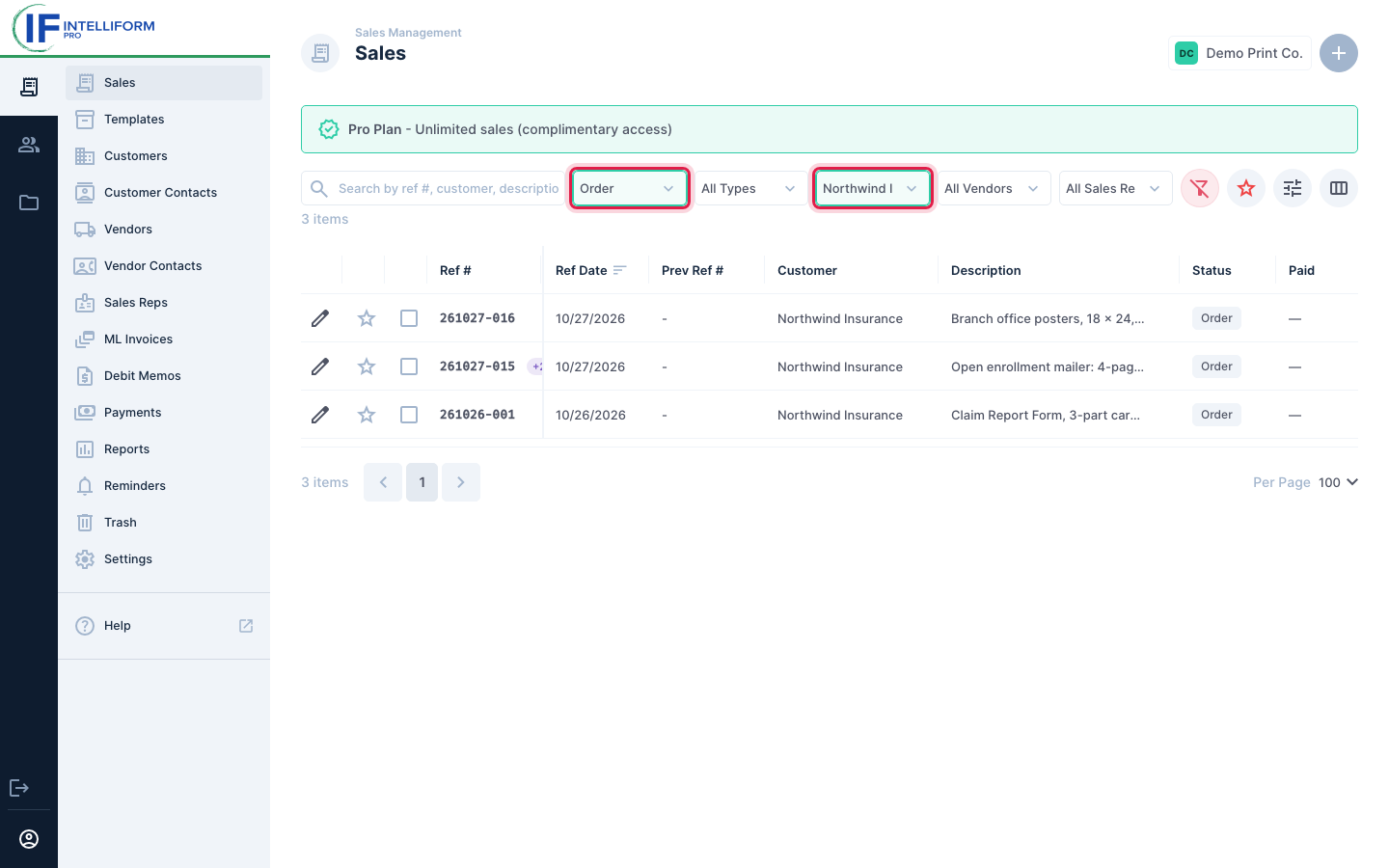Click the previous page arrow button
The width and height of the screenshot is (1389, 868).
point(383,482)
